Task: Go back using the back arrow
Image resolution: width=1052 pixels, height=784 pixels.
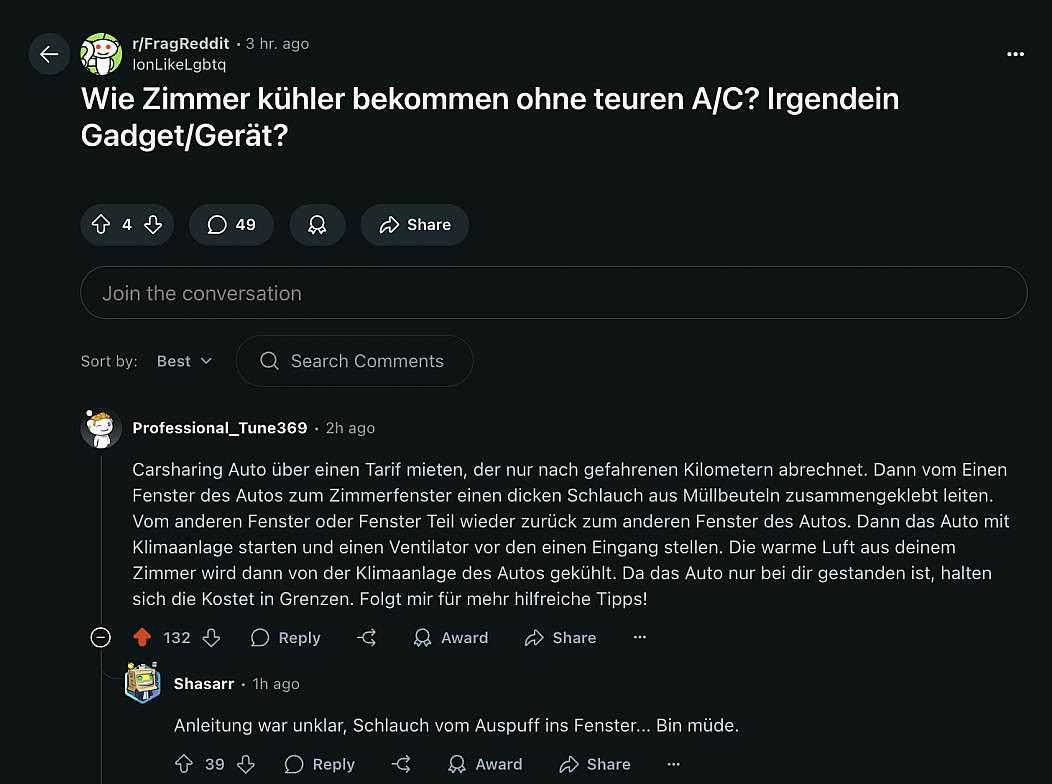Action: (x=49, y=54)
